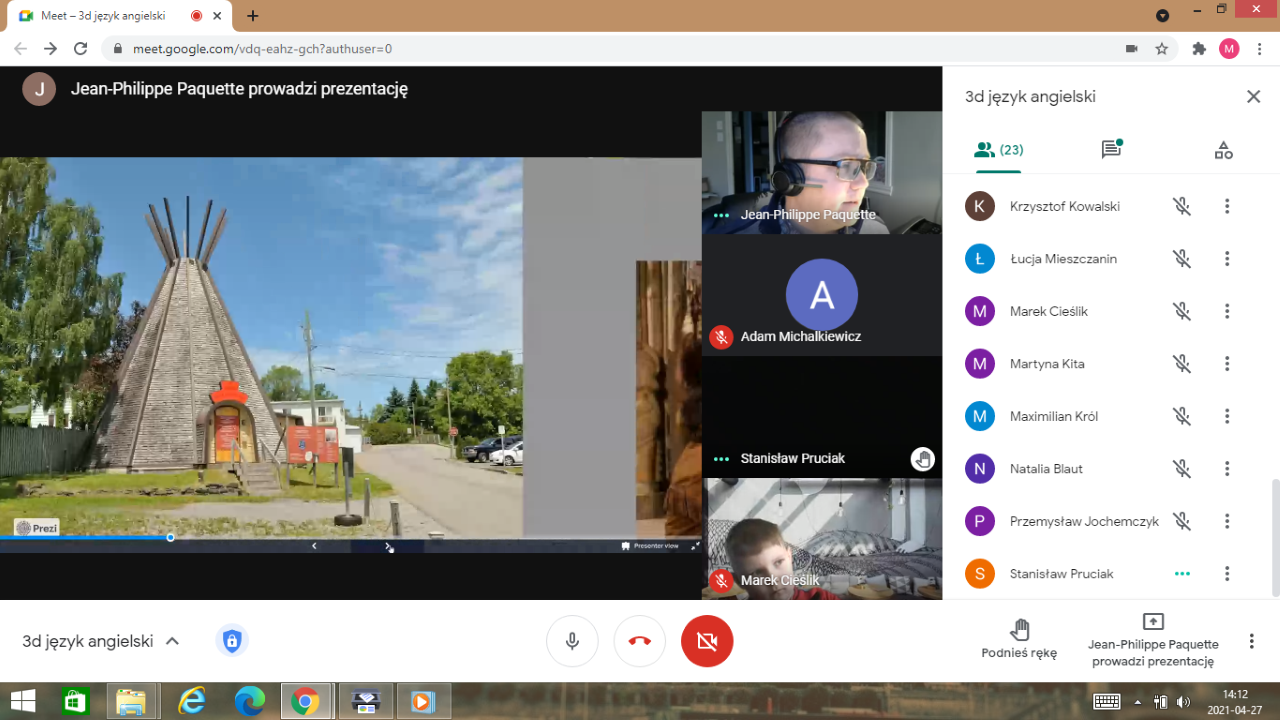This screenshot has width=1280, height=720.
Task: Open Microsoft Edge from the taskbar
Action: [249, 701]
